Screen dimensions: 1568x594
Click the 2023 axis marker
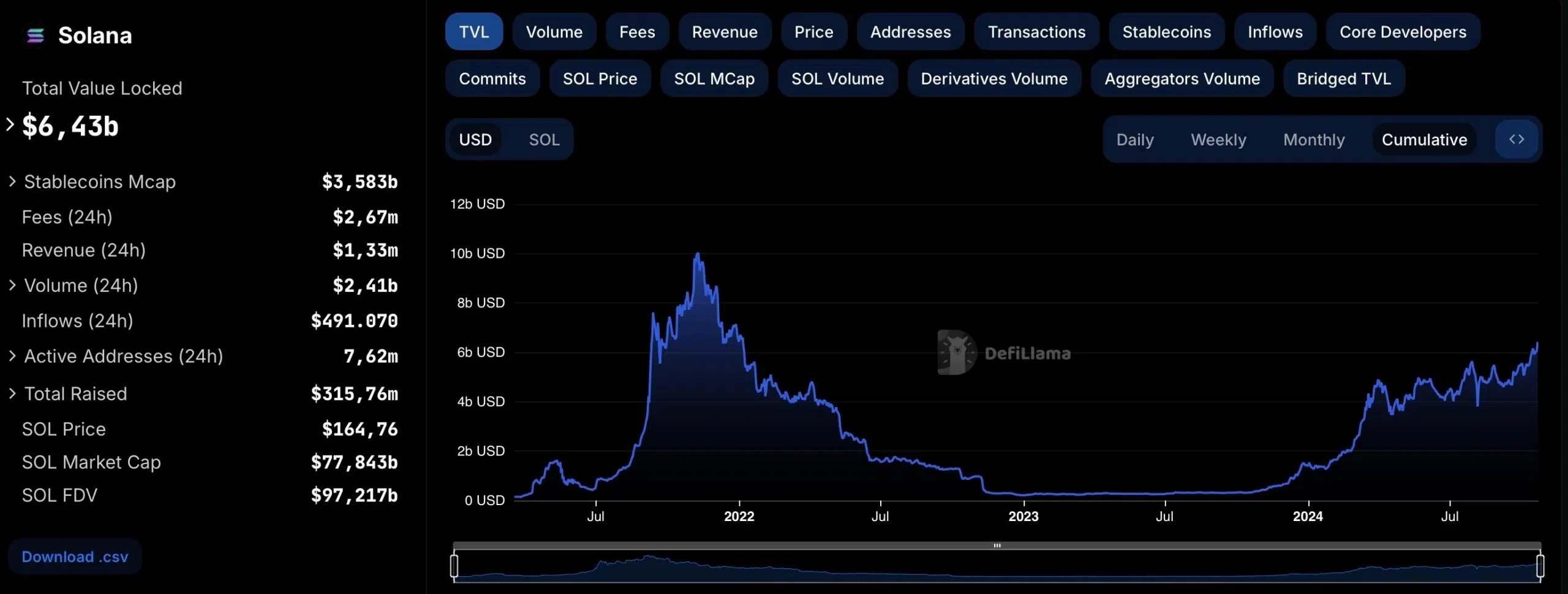click(1023, 516)
